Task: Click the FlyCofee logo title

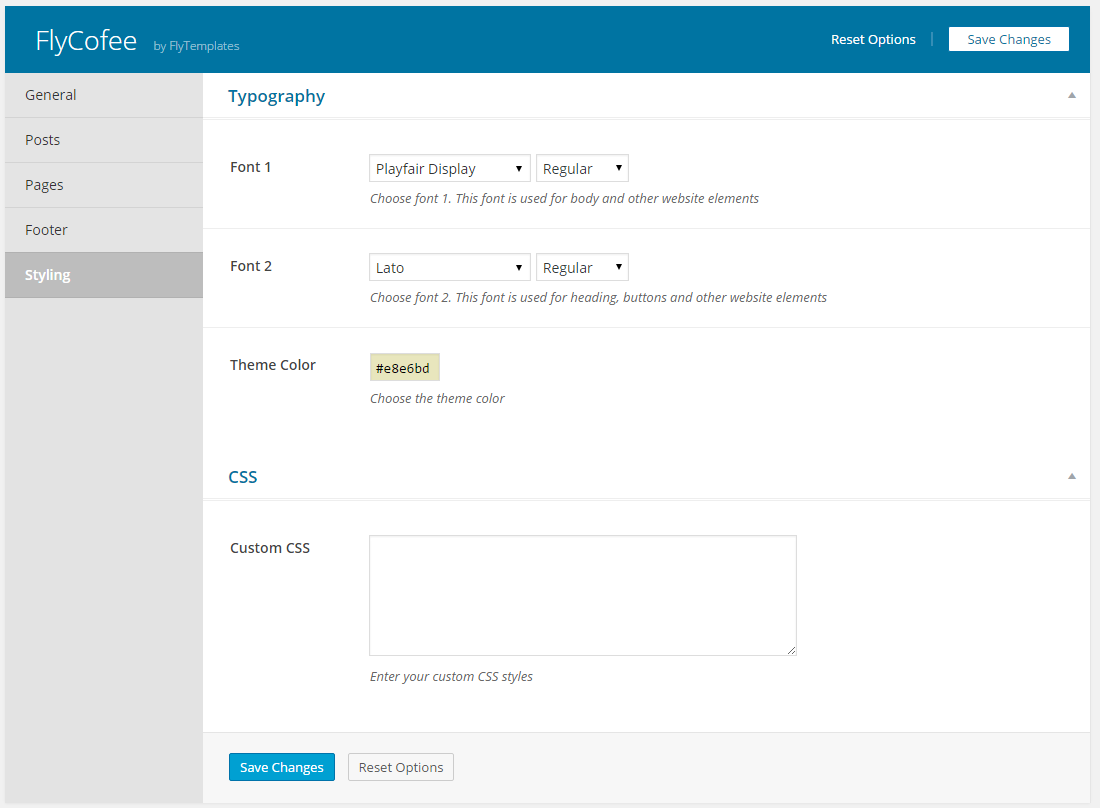Action: (86, 40)
